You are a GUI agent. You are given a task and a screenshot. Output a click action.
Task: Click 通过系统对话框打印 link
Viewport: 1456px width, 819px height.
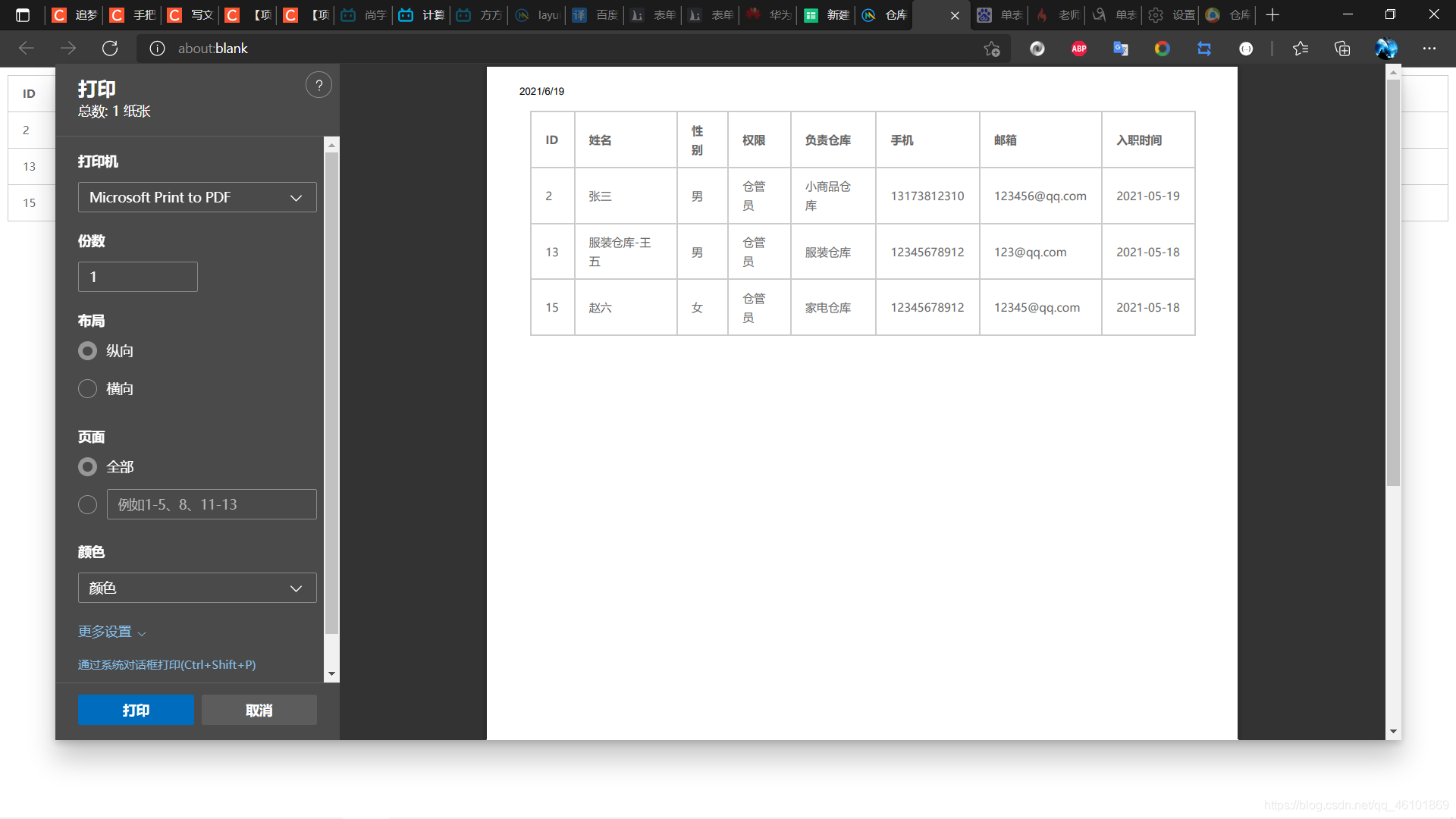[x=166, y=663]
